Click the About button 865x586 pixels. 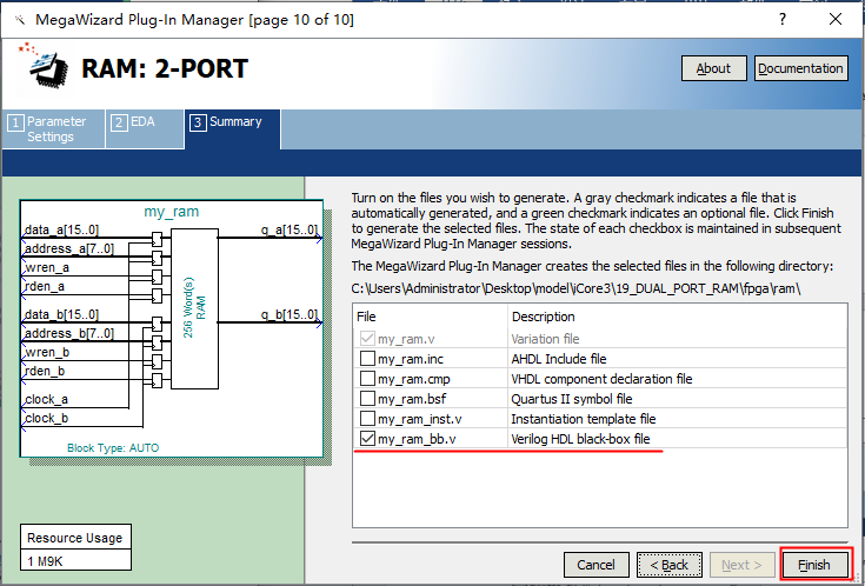(713, 68)
